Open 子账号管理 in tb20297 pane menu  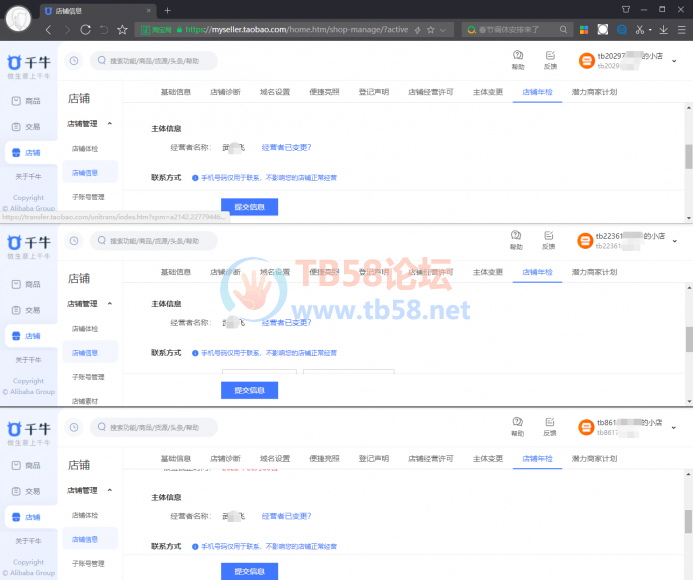(88, 197)
